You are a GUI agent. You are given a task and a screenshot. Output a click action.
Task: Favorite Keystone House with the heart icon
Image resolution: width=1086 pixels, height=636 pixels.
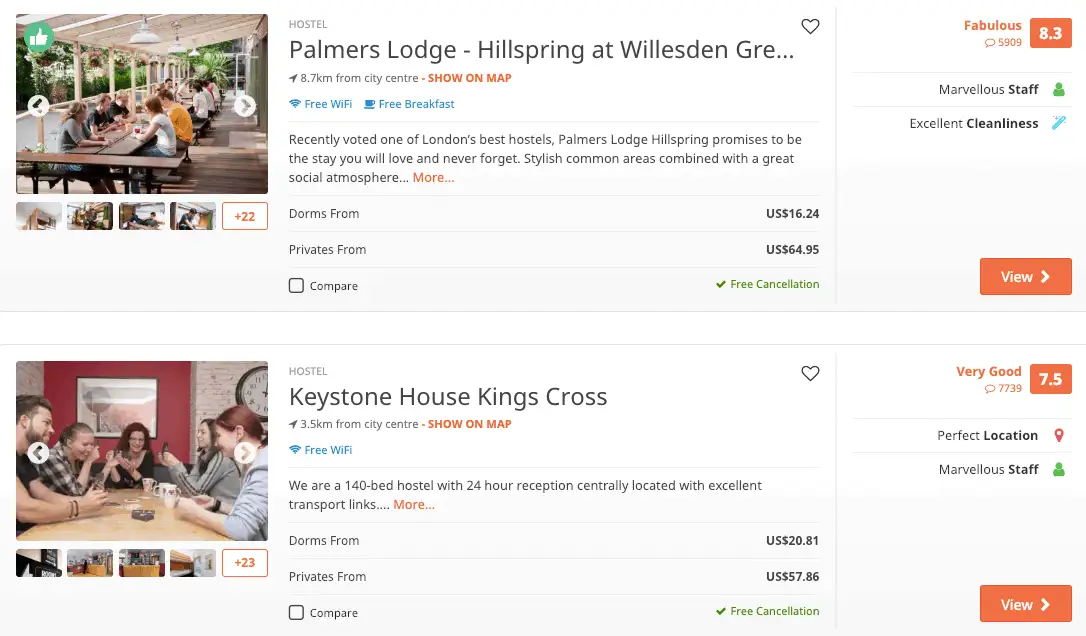[x=810, y=374]
